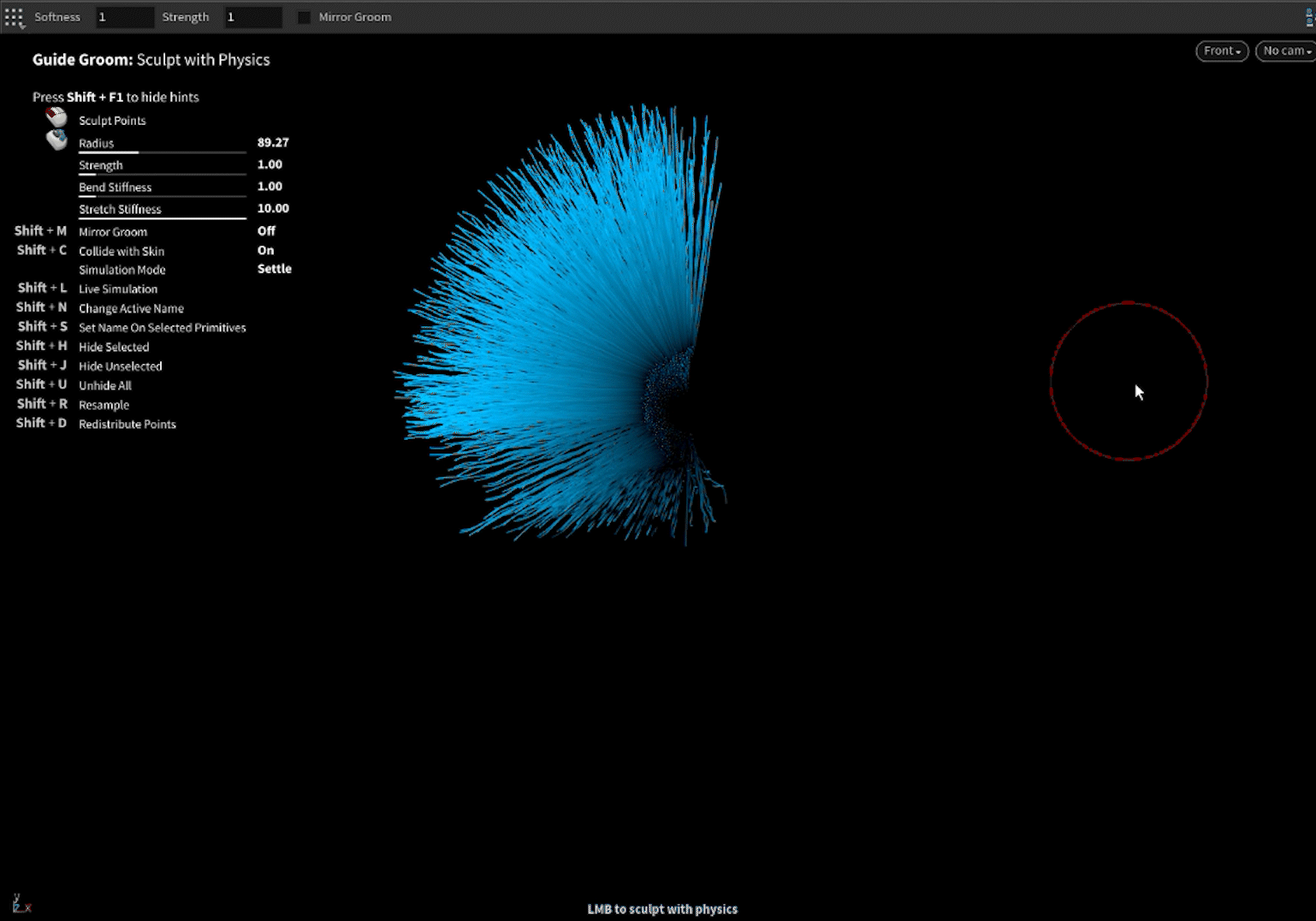The height and width of the screenshot is (921, 1316).
Task: Click the Resample hint entry
Action: pyautogui.click(x=104, y=406)
